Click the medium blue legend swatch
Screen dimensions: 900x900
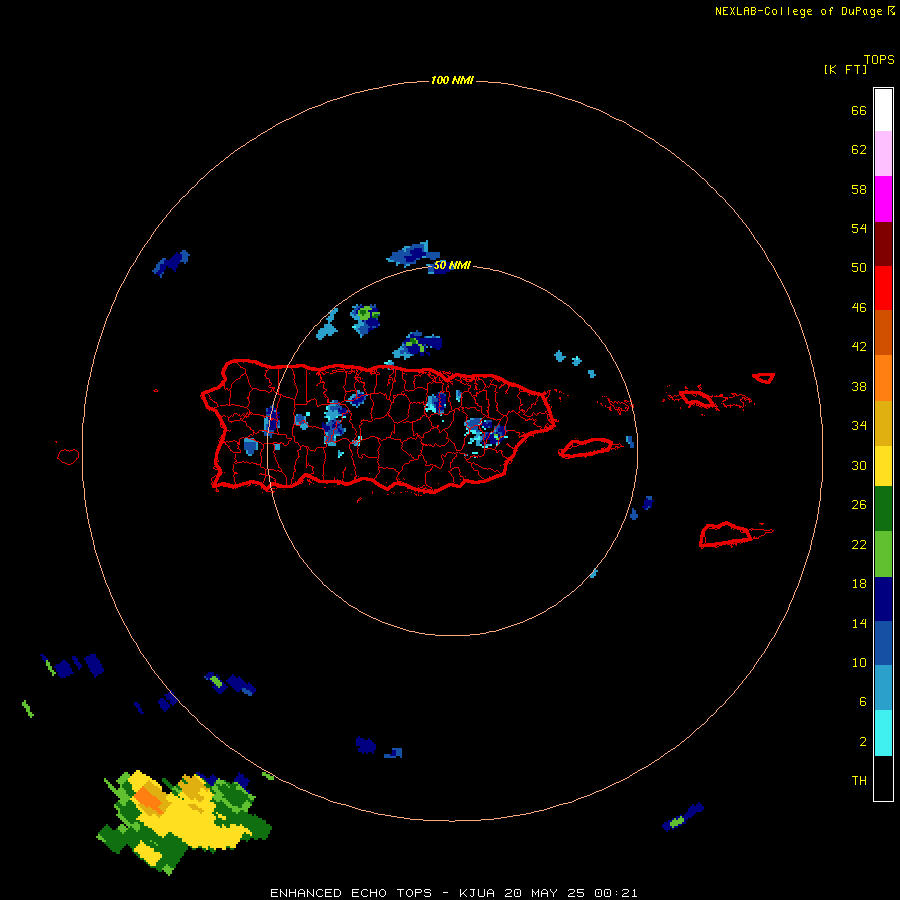tap(883, 643)
